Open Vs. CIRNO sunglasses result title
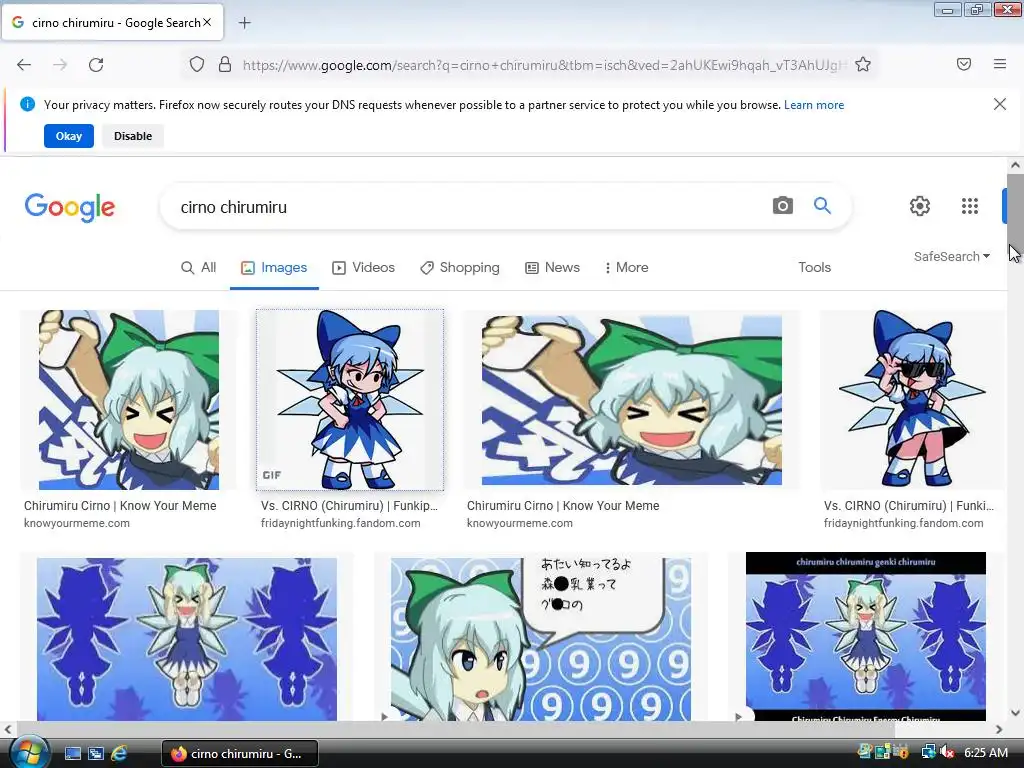The image size is (1024, 768). [909, 505]
